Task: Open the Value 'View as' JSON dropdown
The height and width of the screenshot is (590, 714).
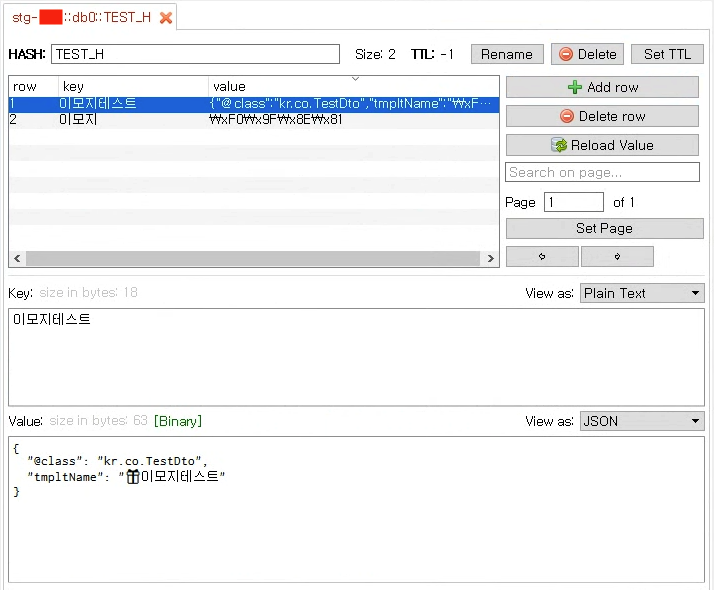Action: [x=642, y=421]
